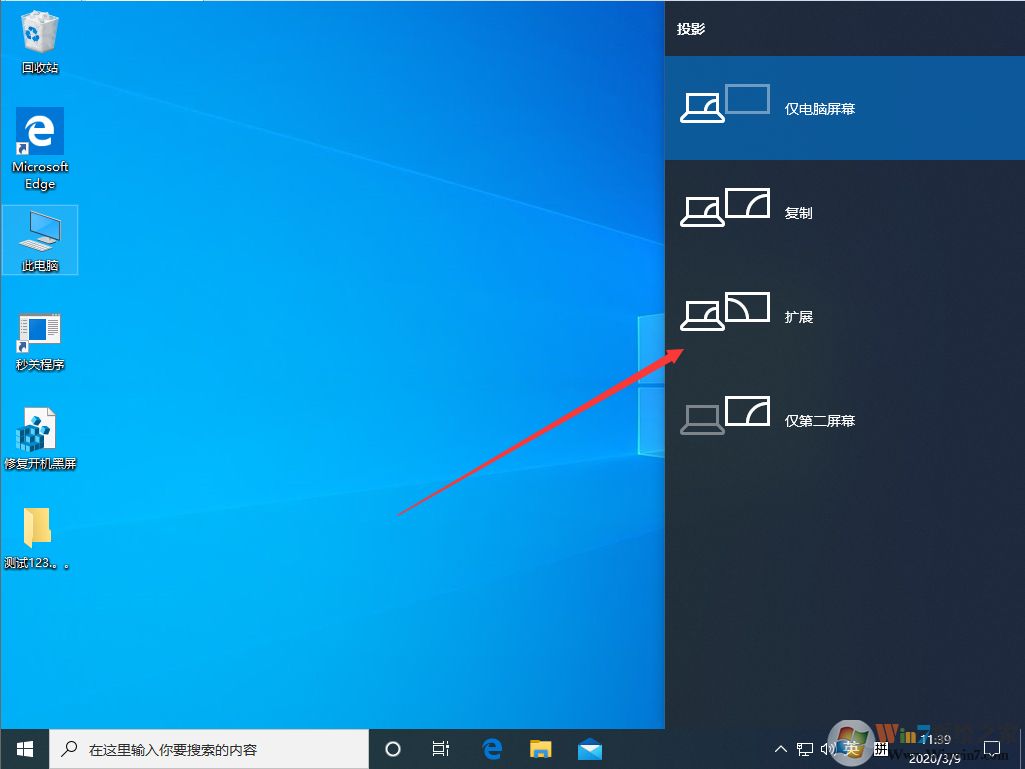The width and height of the screenshot is (1025, 769).
Task: Expand hidden icons in the system tray
Action: pyautogui.click(x=780, y=748)
